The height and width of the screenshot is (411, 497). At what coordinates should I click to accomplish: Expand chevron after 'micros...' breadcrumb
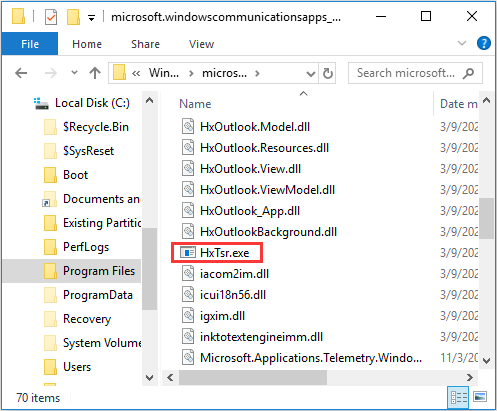click(257, 73)
